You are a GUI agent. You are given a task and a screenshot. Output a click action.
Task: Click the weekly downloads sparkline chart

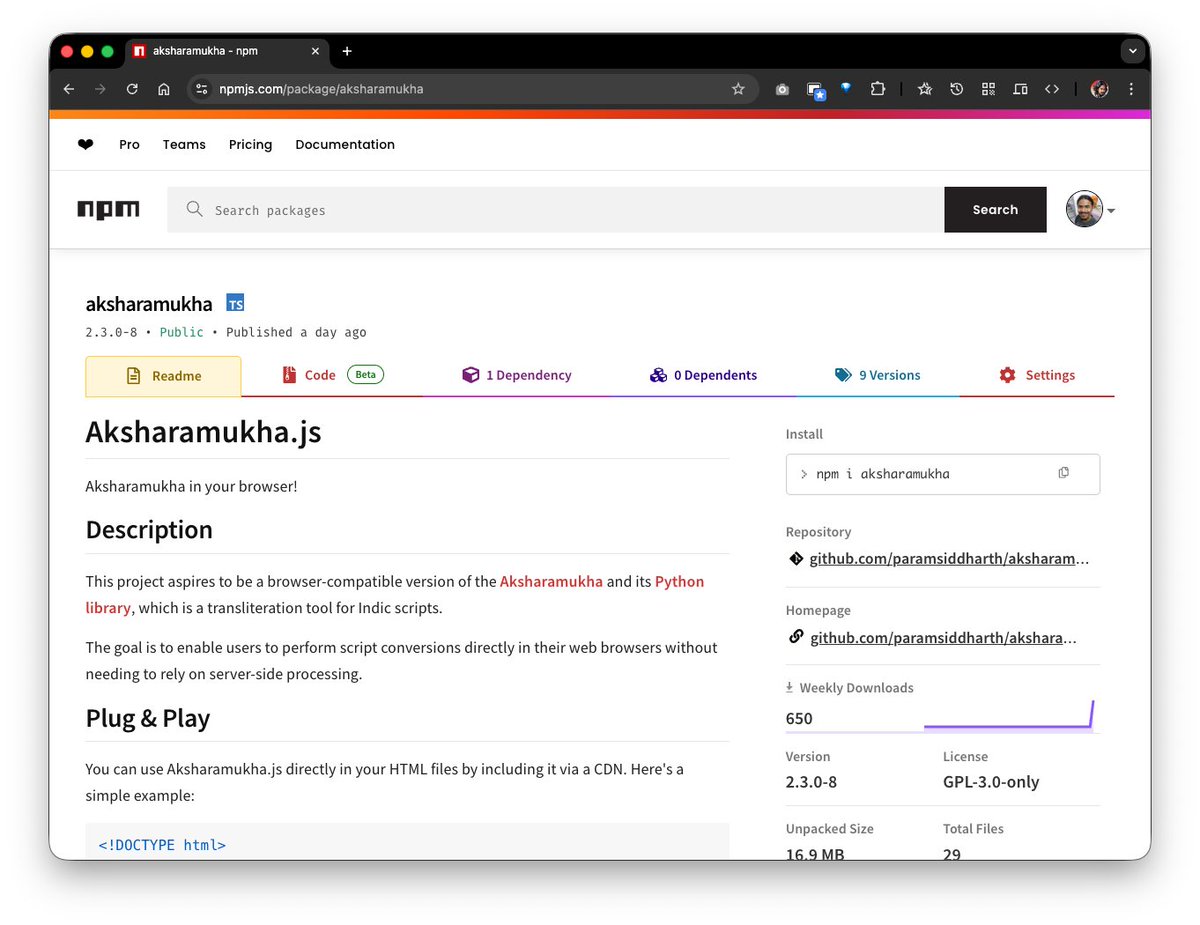(x=1009, y=714)
